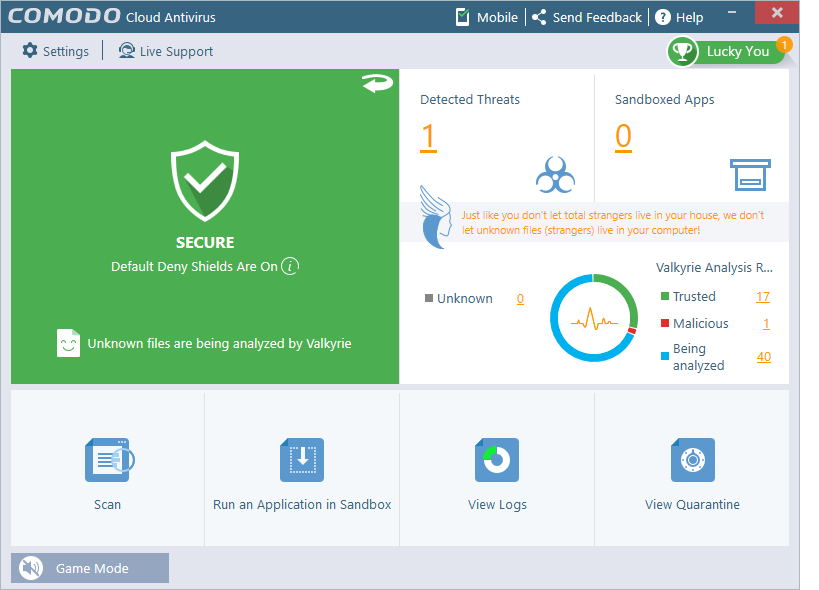The image size is (819, 590).
Task: Click the gray Unknown legend swatch
Action: (429, 298)
